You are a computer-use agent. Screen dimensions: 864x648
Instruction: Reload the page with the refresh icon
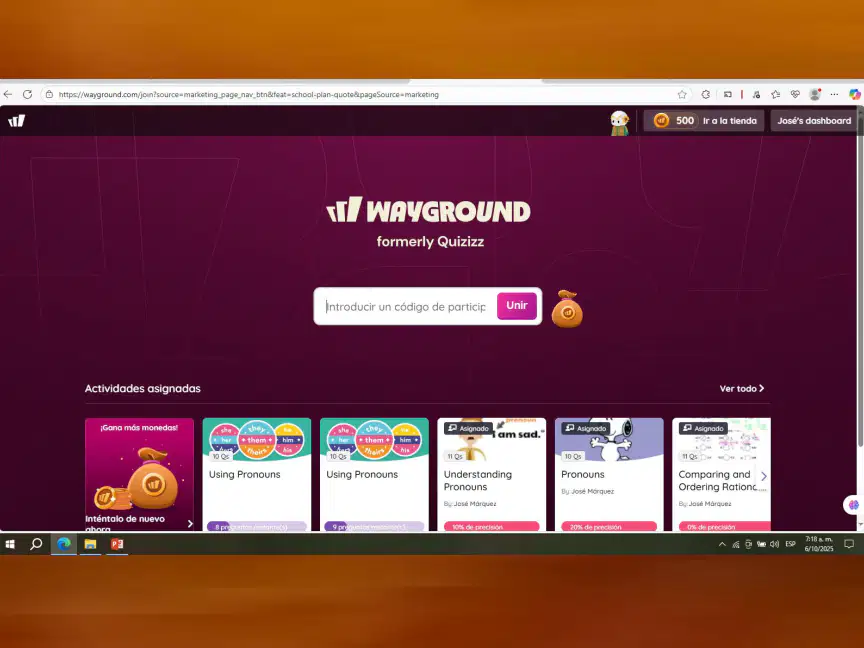[x=27, y=94]
